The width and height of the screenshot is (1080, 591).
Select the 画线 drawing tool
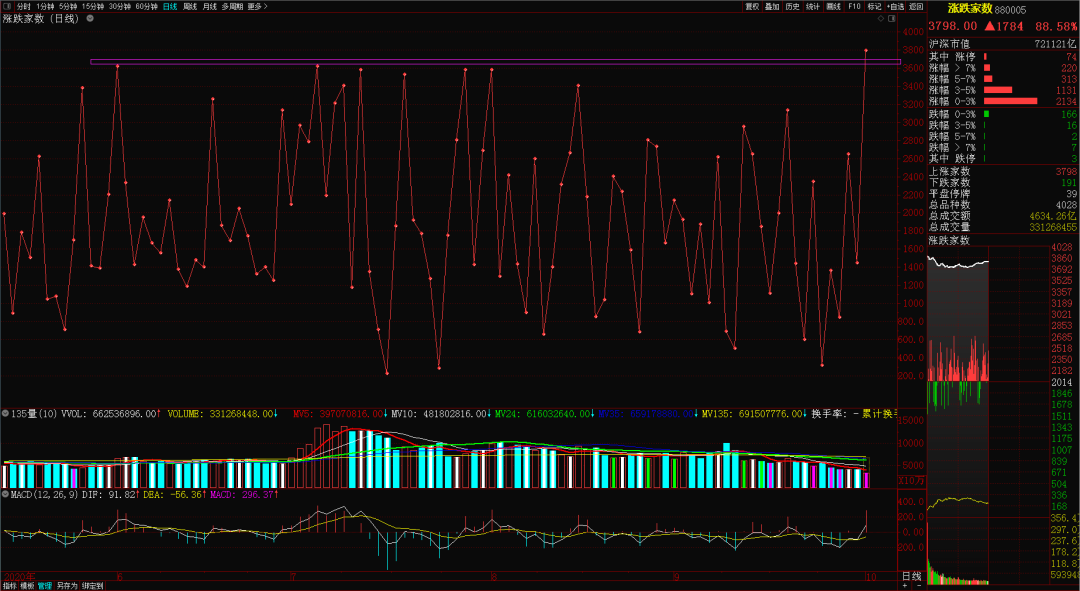pos(833,6)
